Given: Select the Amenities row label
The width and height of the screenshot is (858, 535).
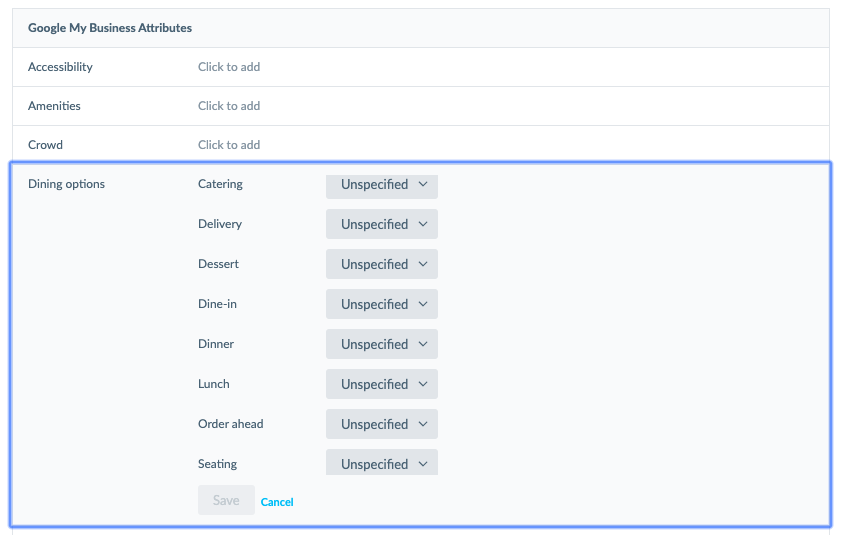Looking at the screenshot, I should click(54, 106).
